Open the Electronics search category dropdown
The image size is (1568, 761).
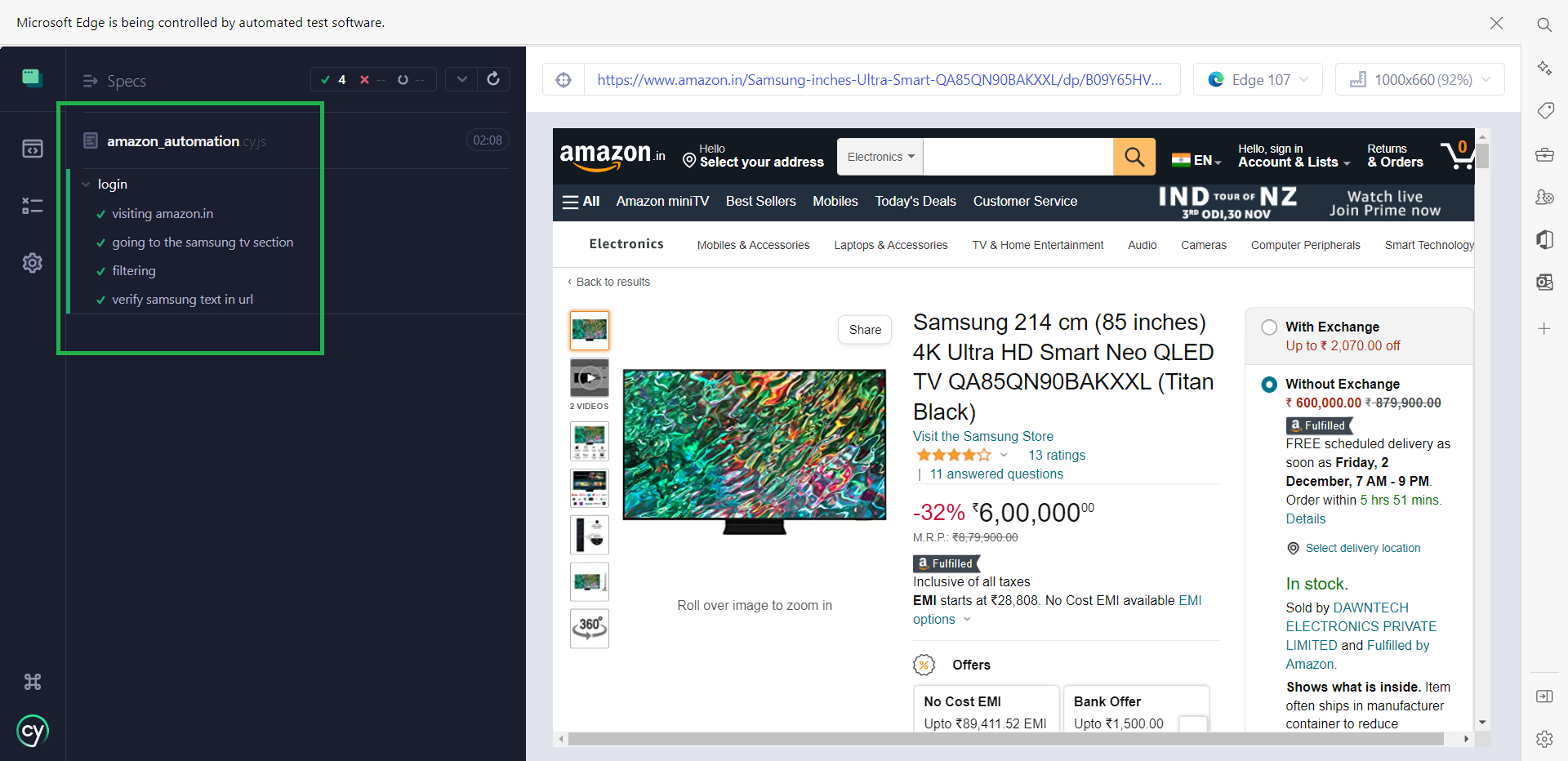879,156
